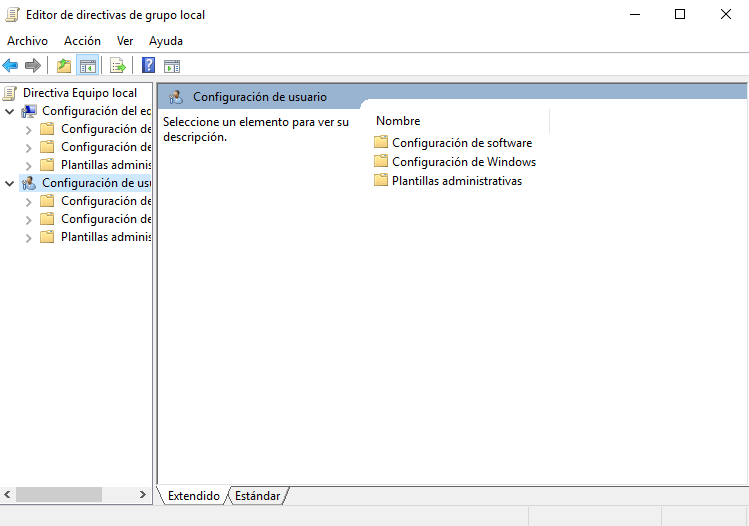Viewport: 749px width, 526px height.
Task: Open the Ayuda menu
Action: point(166,41)
